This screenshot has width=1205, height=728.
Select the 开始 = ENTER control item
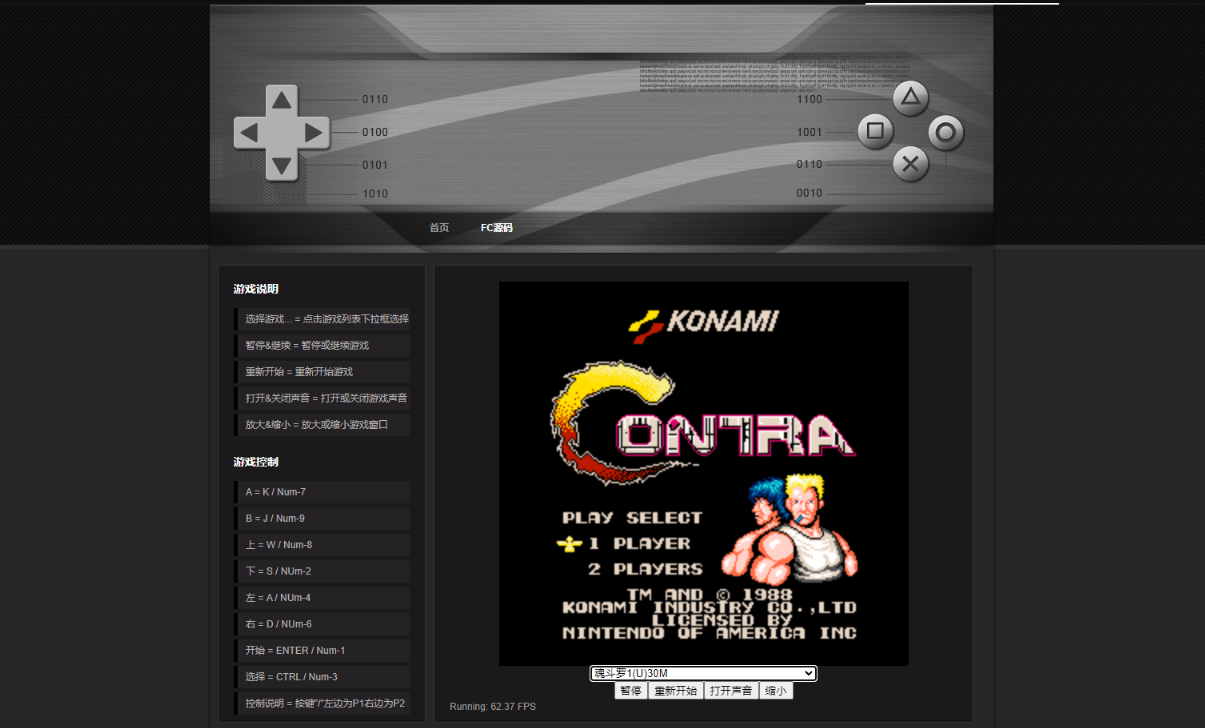pyautogui.click(x=322, y=650)
